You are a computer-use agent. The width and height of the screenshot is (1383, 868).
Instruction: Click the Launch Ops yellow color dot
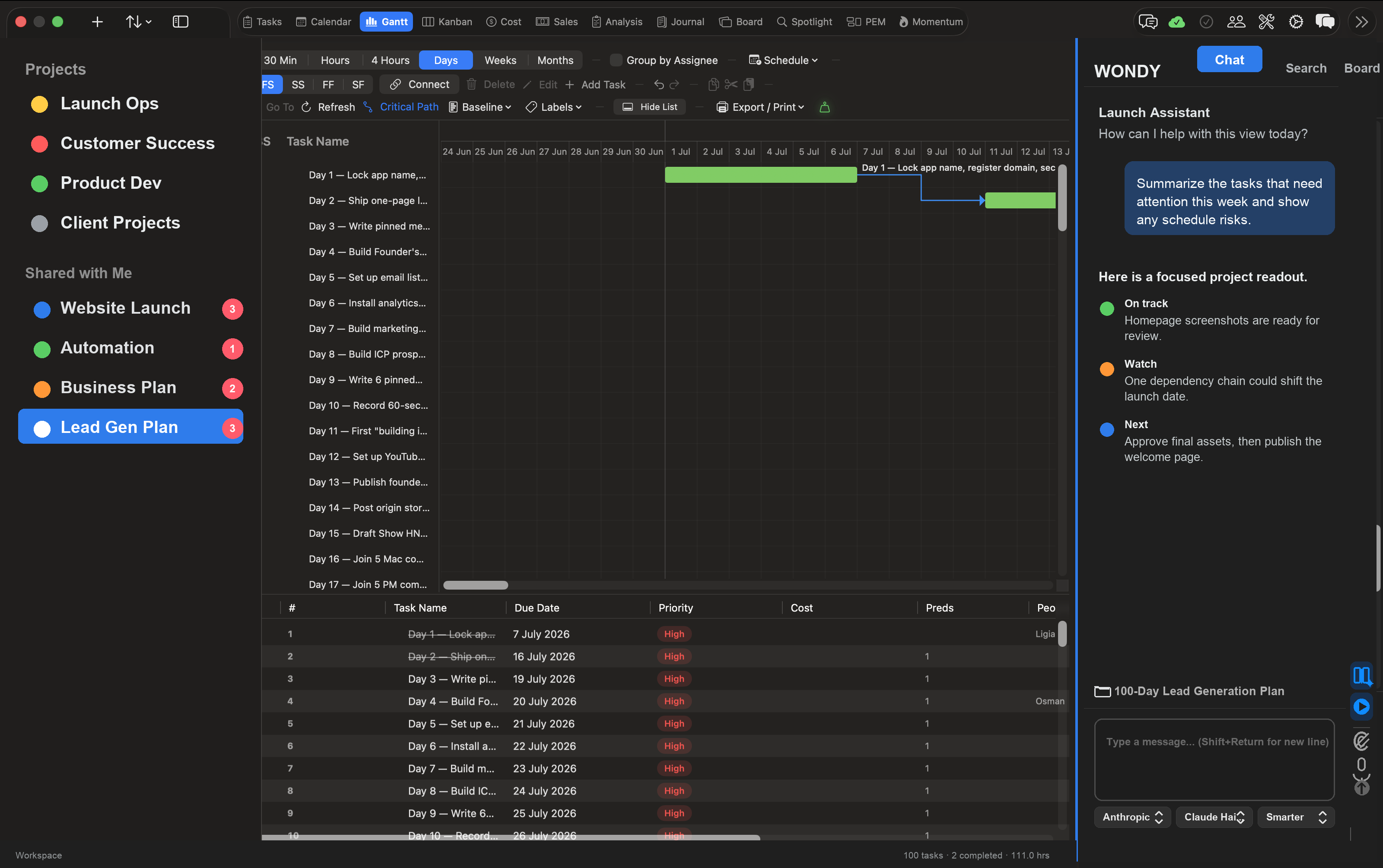coord(40,104)
